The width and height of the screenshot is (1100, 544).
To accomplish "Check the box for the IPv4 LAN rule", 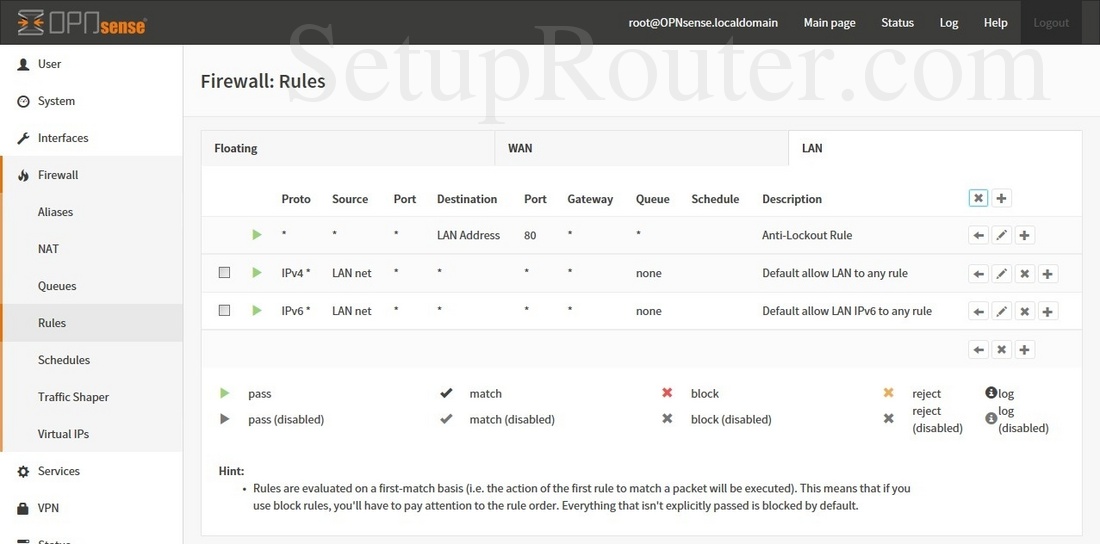I will (224, 272).
